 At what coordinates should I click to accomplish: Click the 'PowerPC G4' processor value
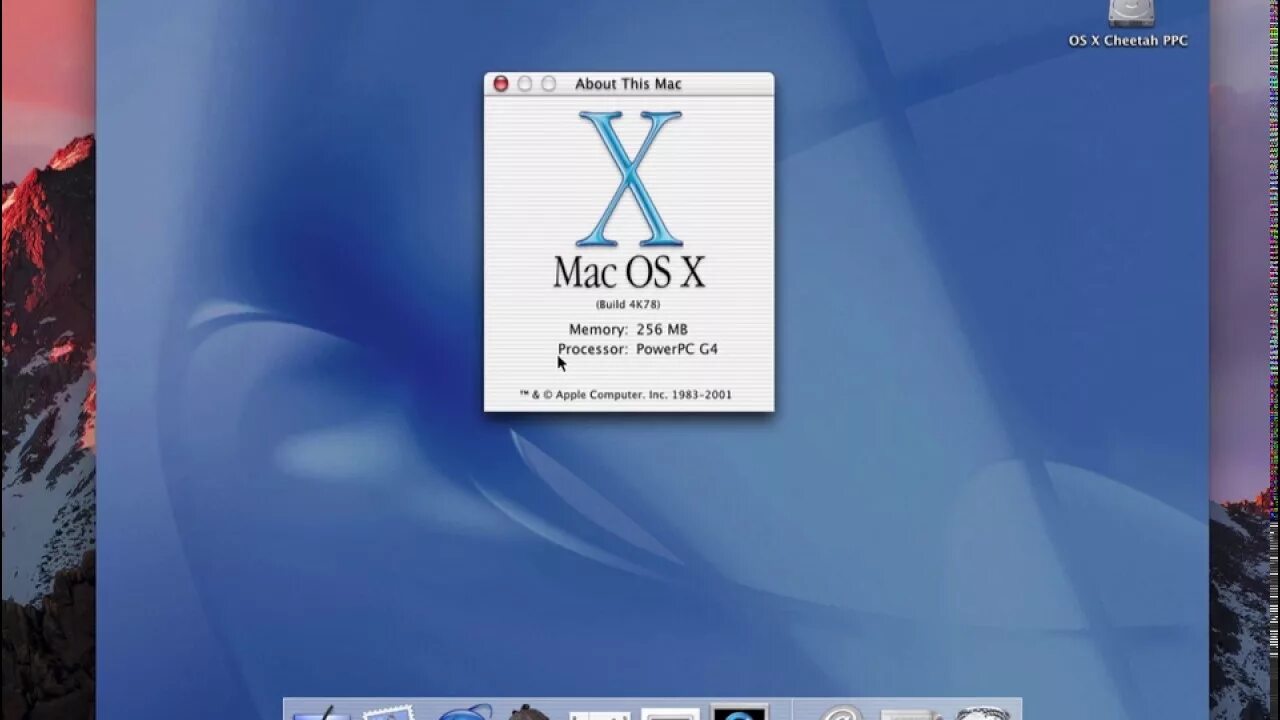coord(677,349)
